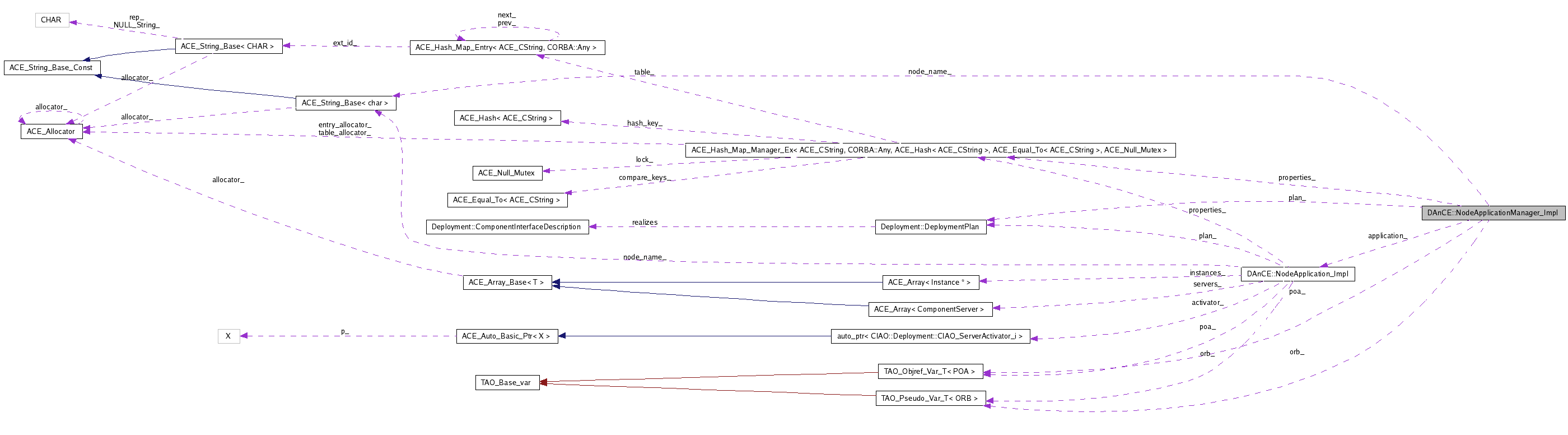Click the rep_ NULL_String_ edge label
Image resolution: width=1568 pixels, height=435 pixels.
tap(136, 21)
